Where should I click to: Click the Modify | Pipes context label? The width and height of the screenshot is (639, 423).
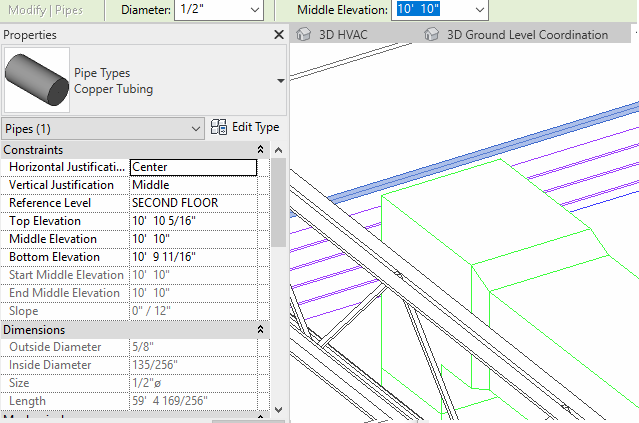45,10
